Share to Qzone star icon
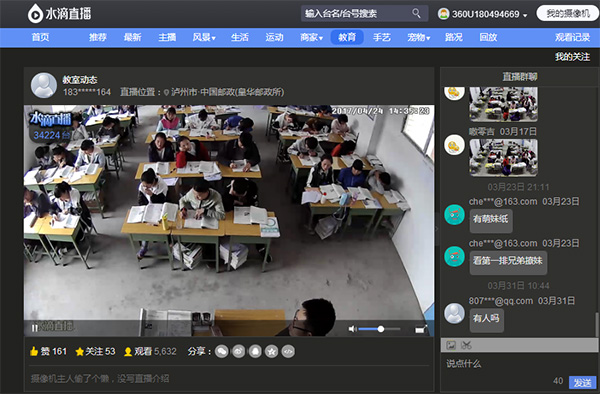Viewport: 600px width, 394px height. pyautogui.click(x=272, y=352)
